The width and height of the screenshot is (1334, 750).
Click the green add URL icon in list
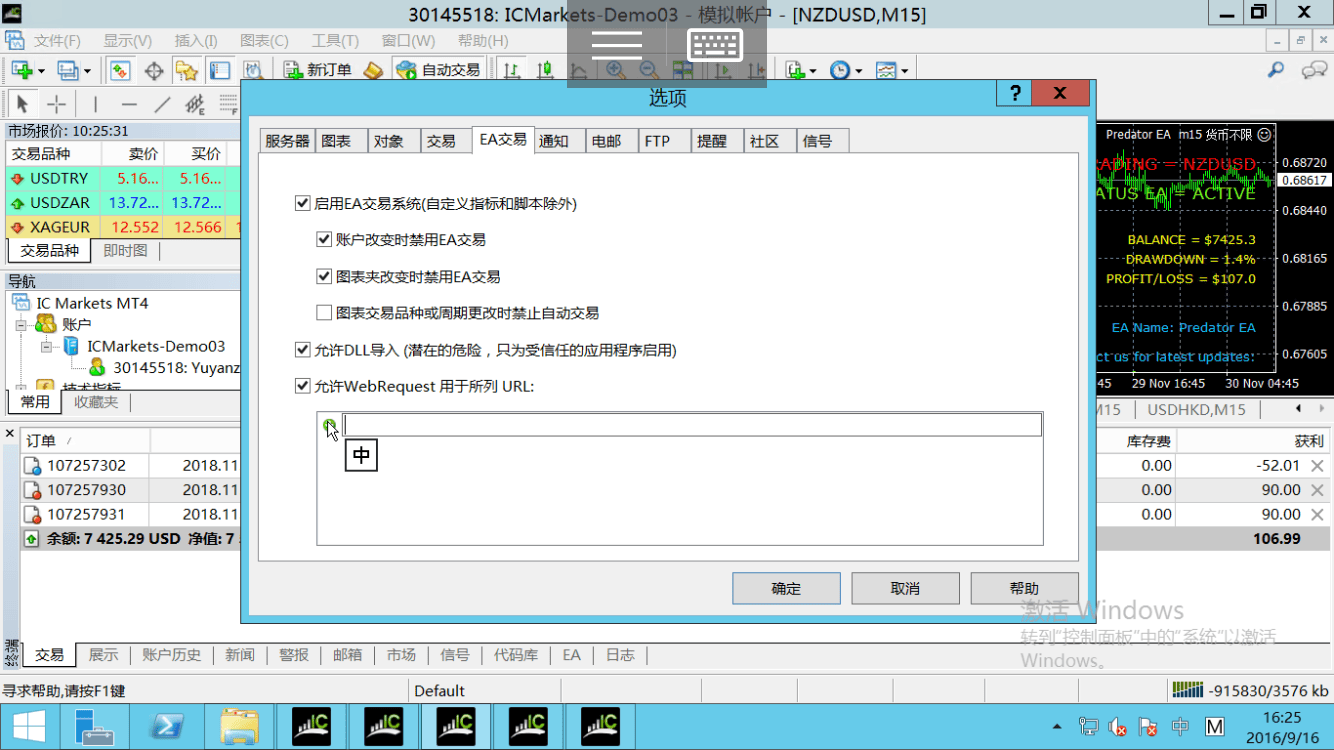329,426
